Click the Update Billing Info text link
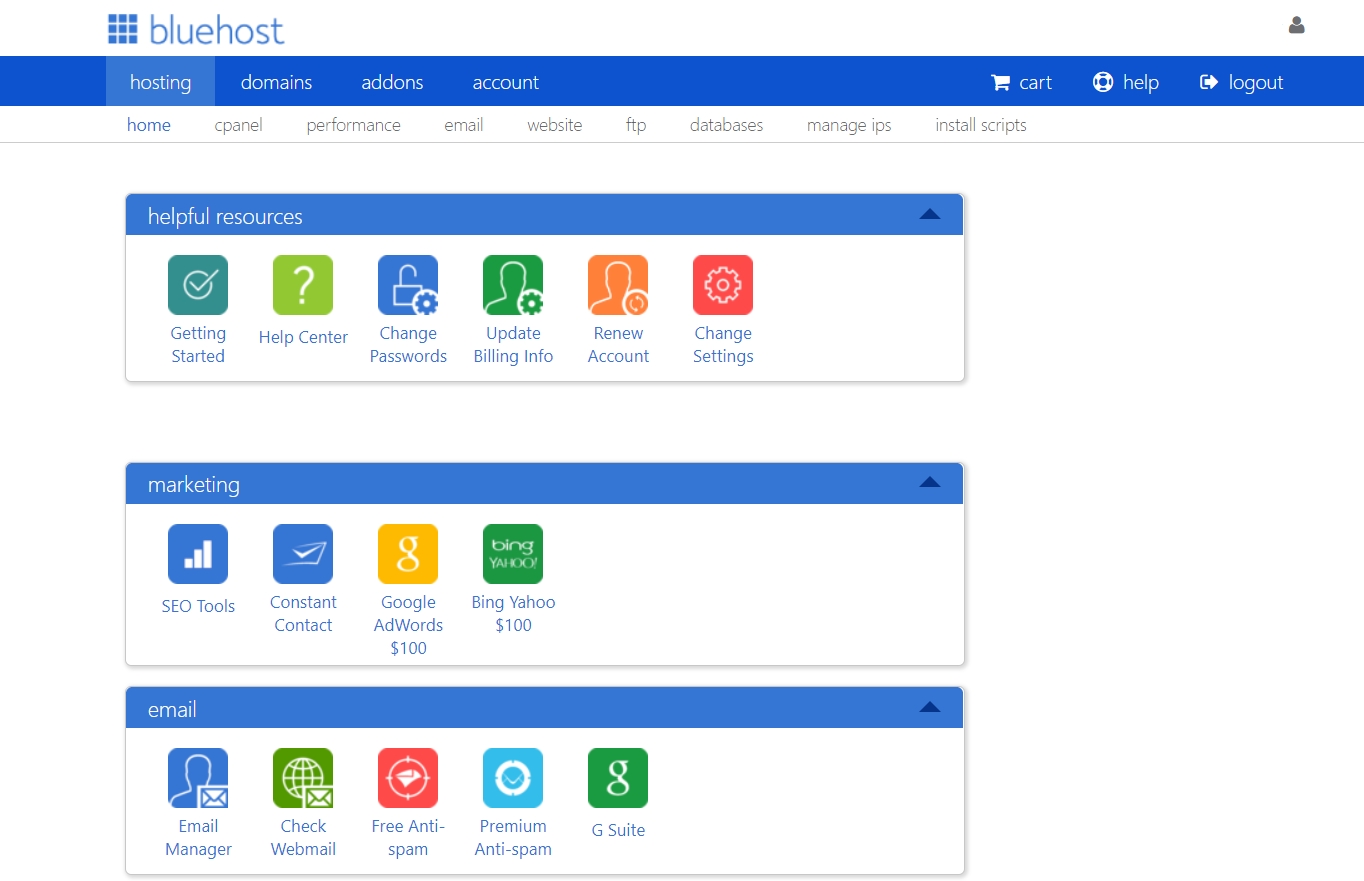 click(513, 345)
